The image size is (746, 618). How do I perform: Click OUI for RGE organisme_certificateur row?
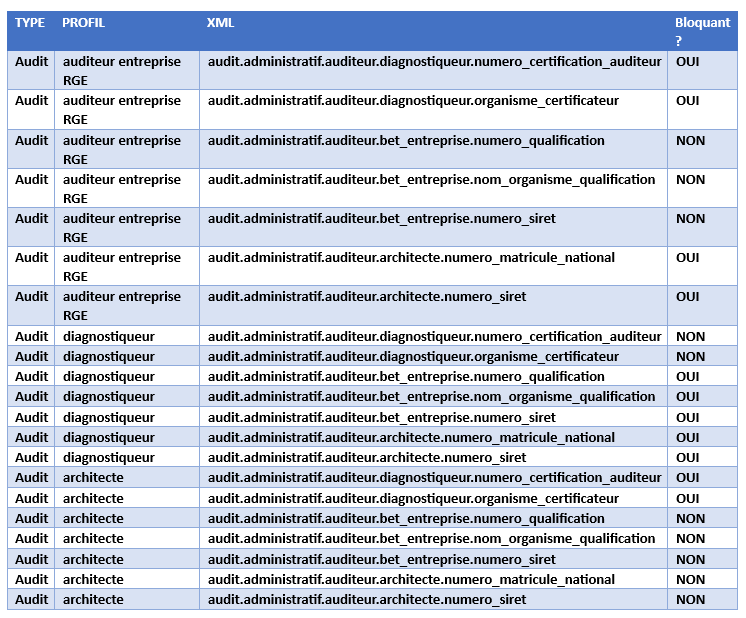pos(687,101)
